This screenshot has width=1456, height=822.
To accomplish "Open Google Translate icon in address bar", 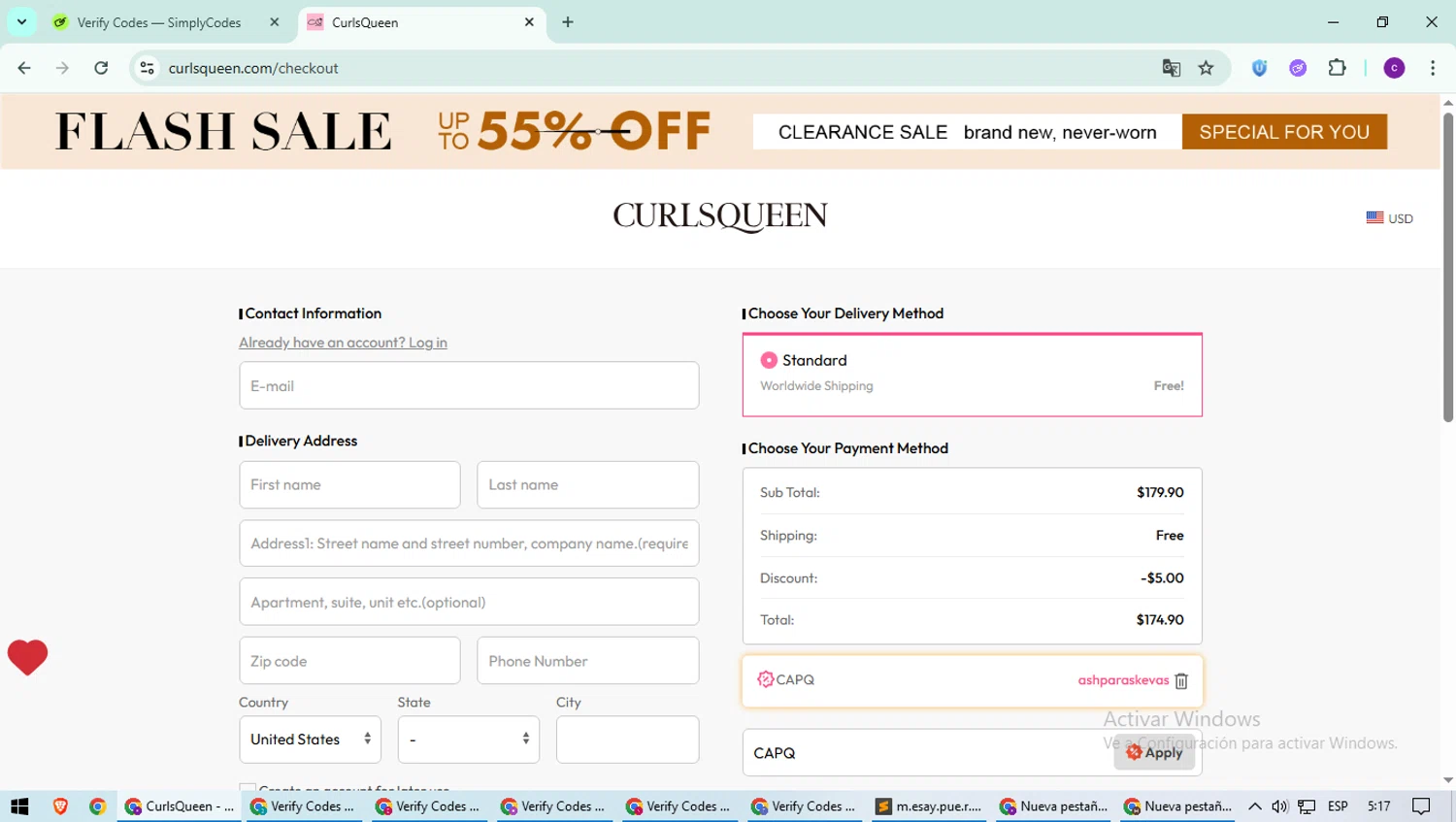I will pyautogui.click(x=1172, y=68).
